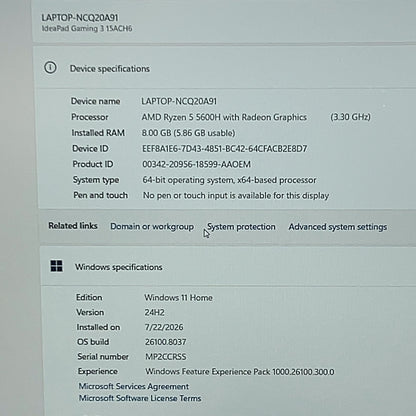416x416 pixels.
Task: Click the OS build label
Action: point(93,342)
